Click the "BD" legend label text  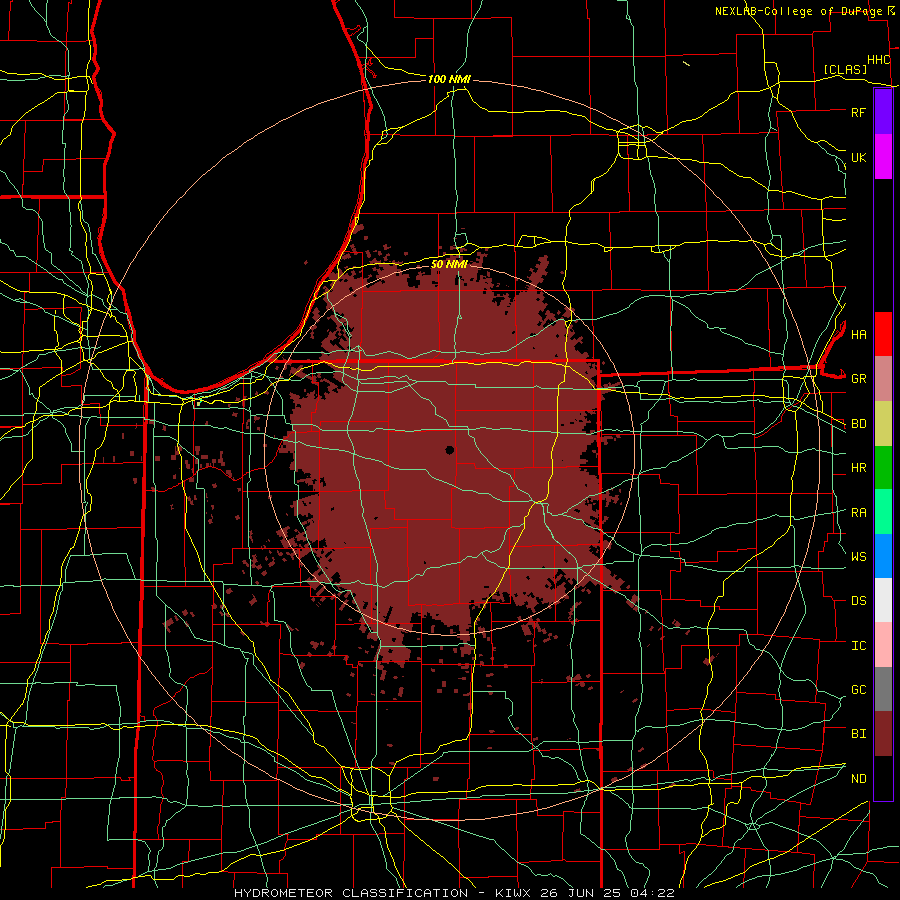coord(858,424)
